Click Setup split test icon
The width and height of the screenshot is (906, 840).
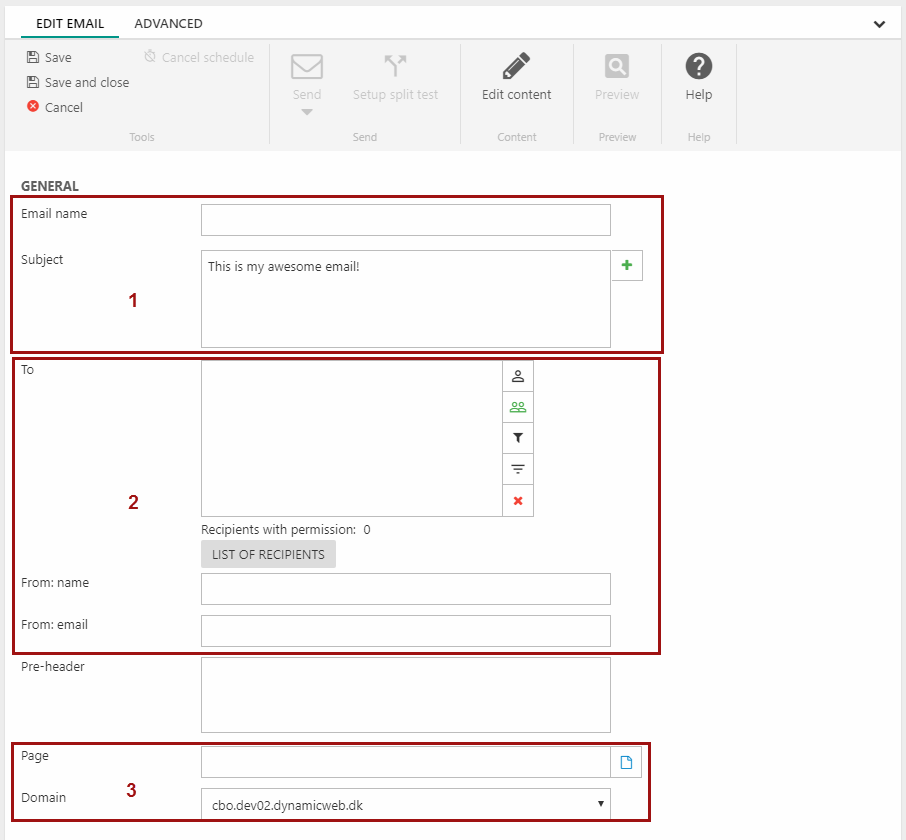pos(395,67)
